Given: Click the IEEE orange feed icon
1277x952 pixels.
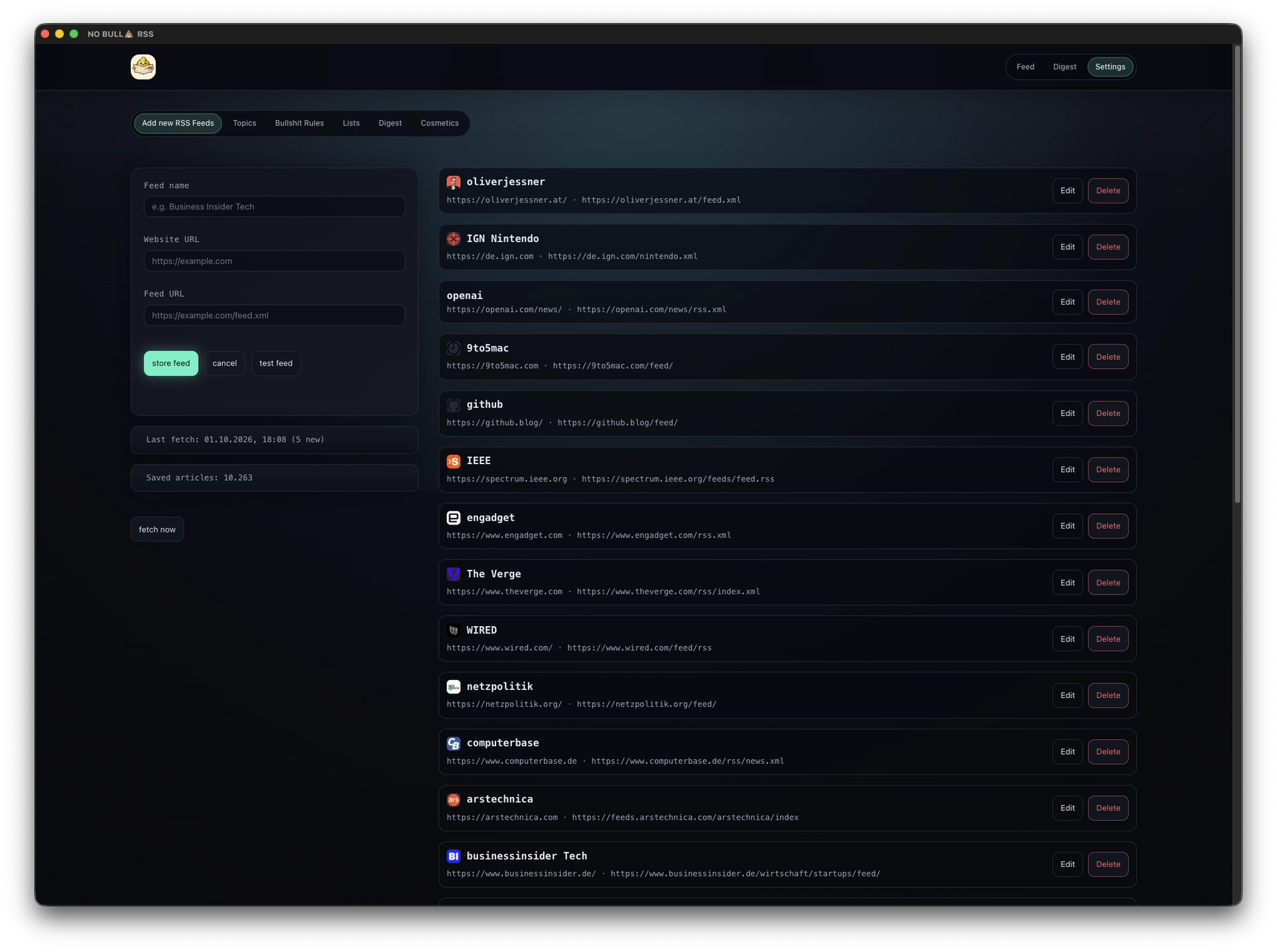Looking at the screenshot, I should click(x=454, y=461).
